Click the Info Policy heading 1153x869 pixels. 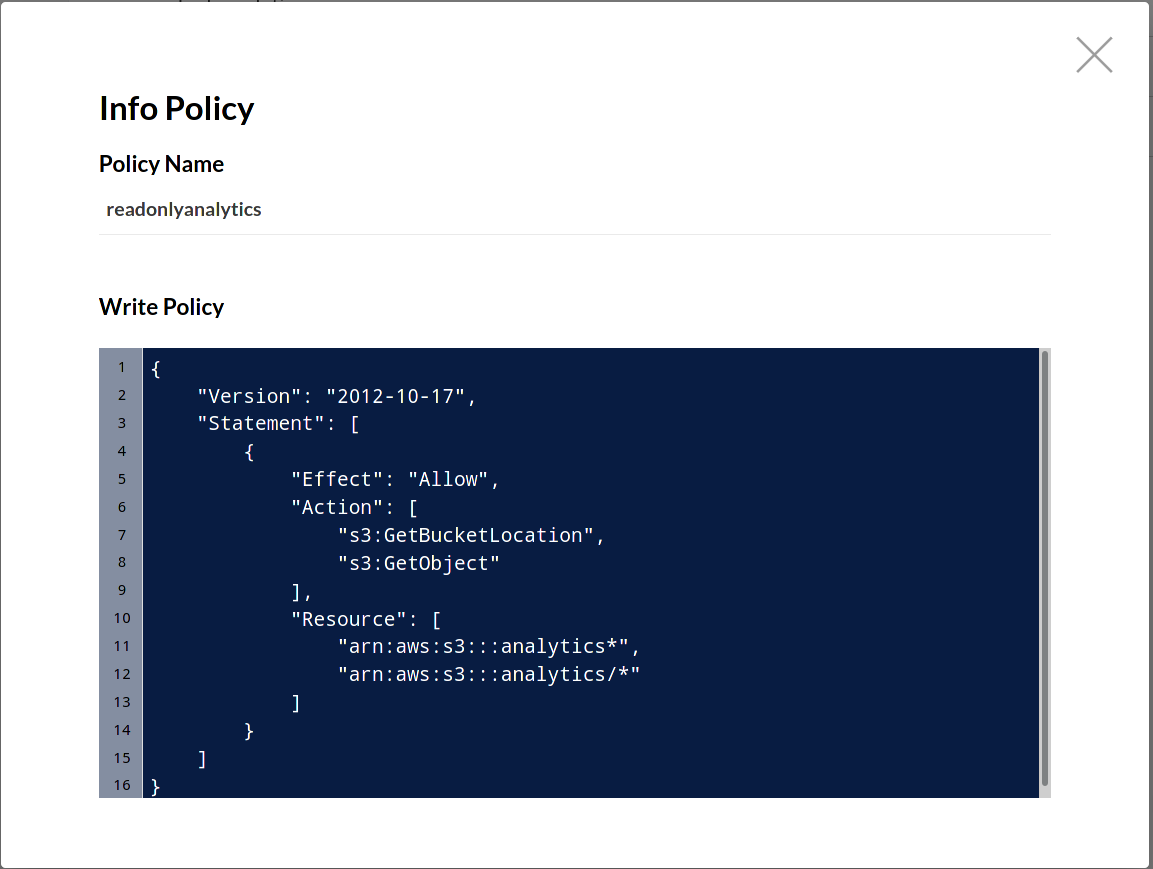click(176, 108)
